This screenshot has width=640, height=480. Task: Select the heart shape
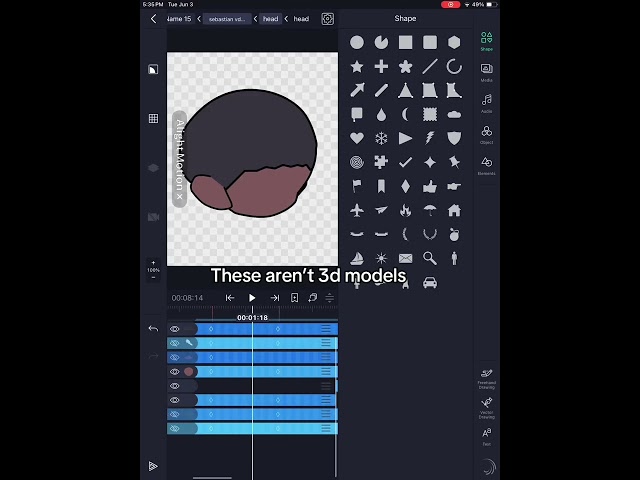coord(357,138)
